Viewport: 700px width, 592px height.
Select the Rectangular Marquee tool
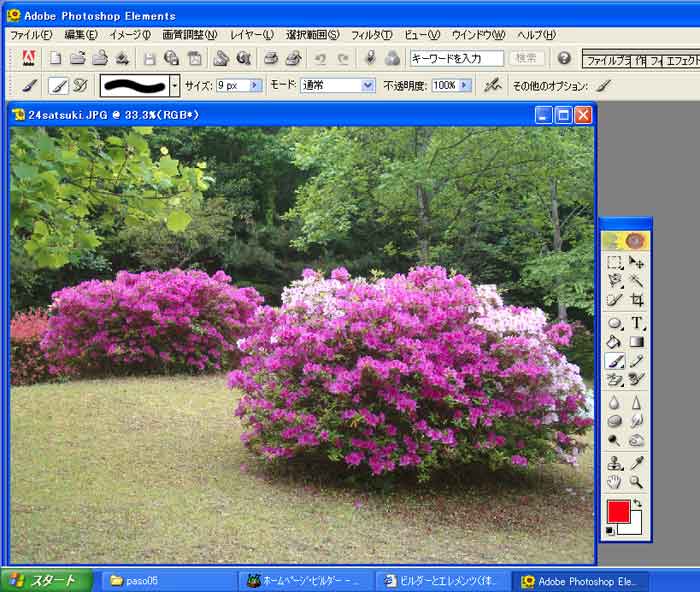pos(614,263)
